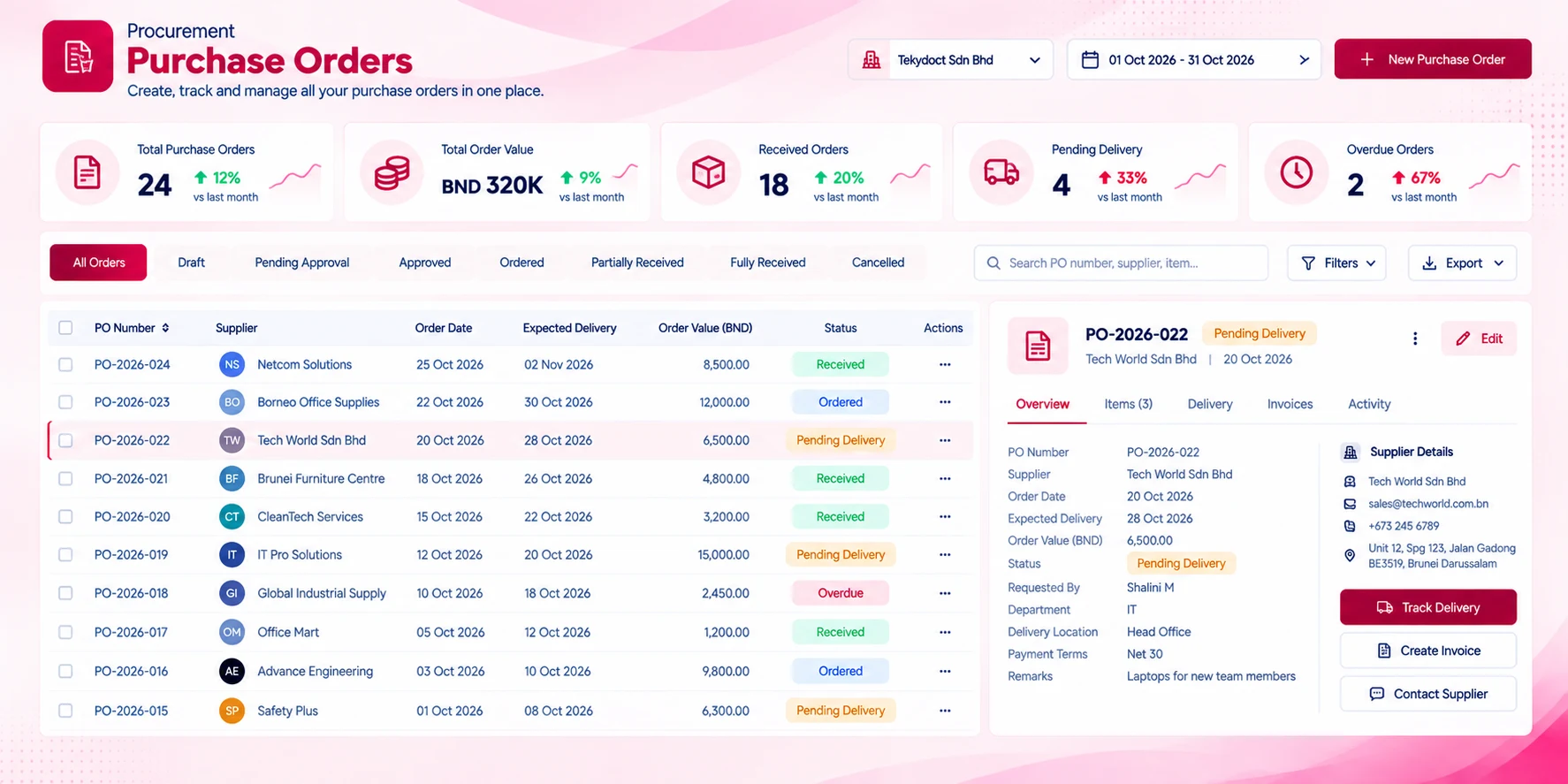Click the SP avatar for Safety Plus

click(232, 711)
